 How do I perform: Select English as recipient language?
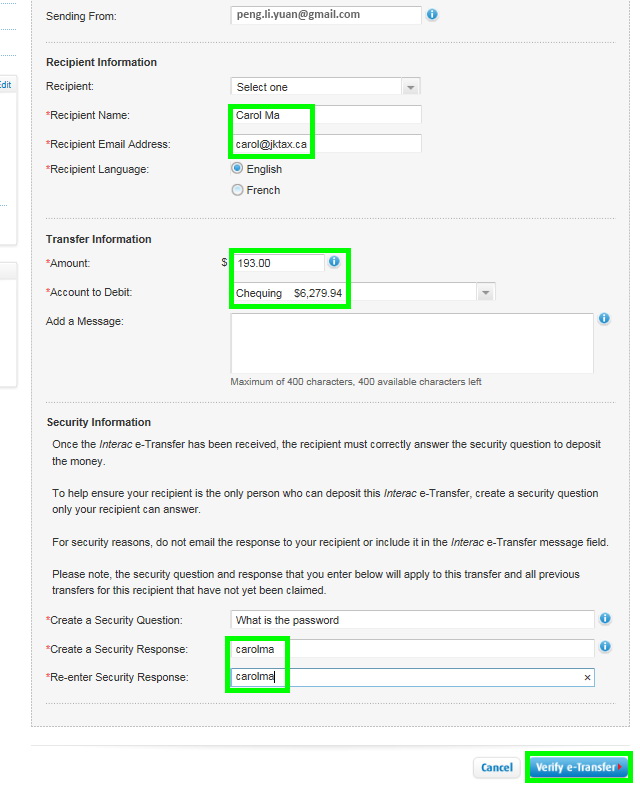pyautogui.click(x=238, y=169)
